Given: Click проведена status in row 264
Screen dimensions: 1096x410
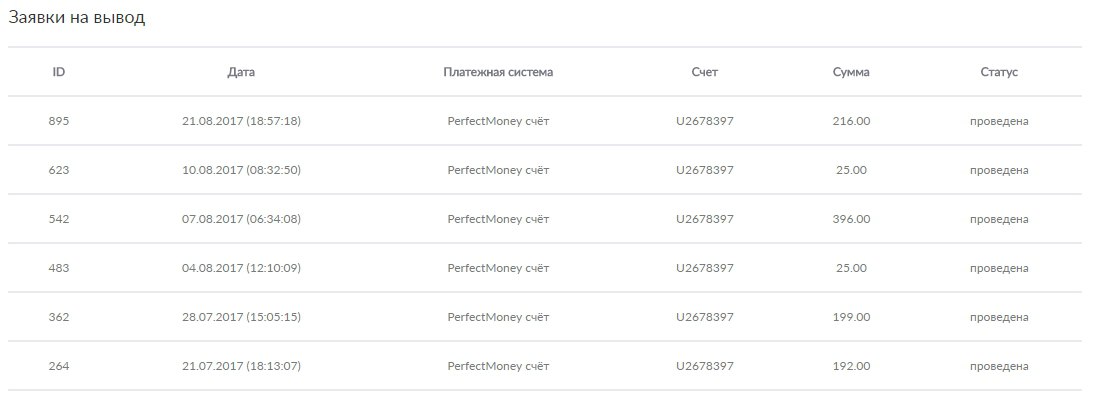Looking at the screenshot, I should [999, 366].
